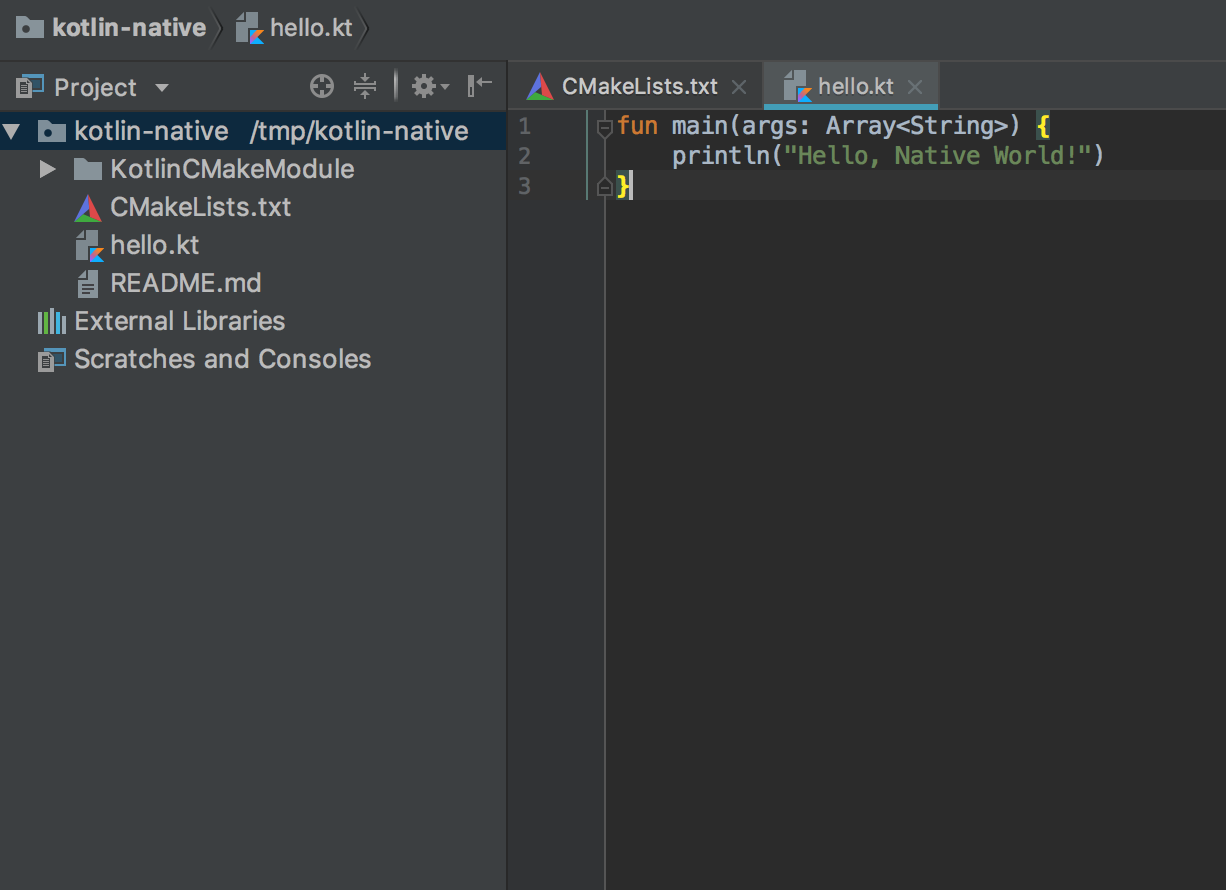Click the Collapse All icon in Project panel
Screen dimensions: 1226x890
(365, 87)
